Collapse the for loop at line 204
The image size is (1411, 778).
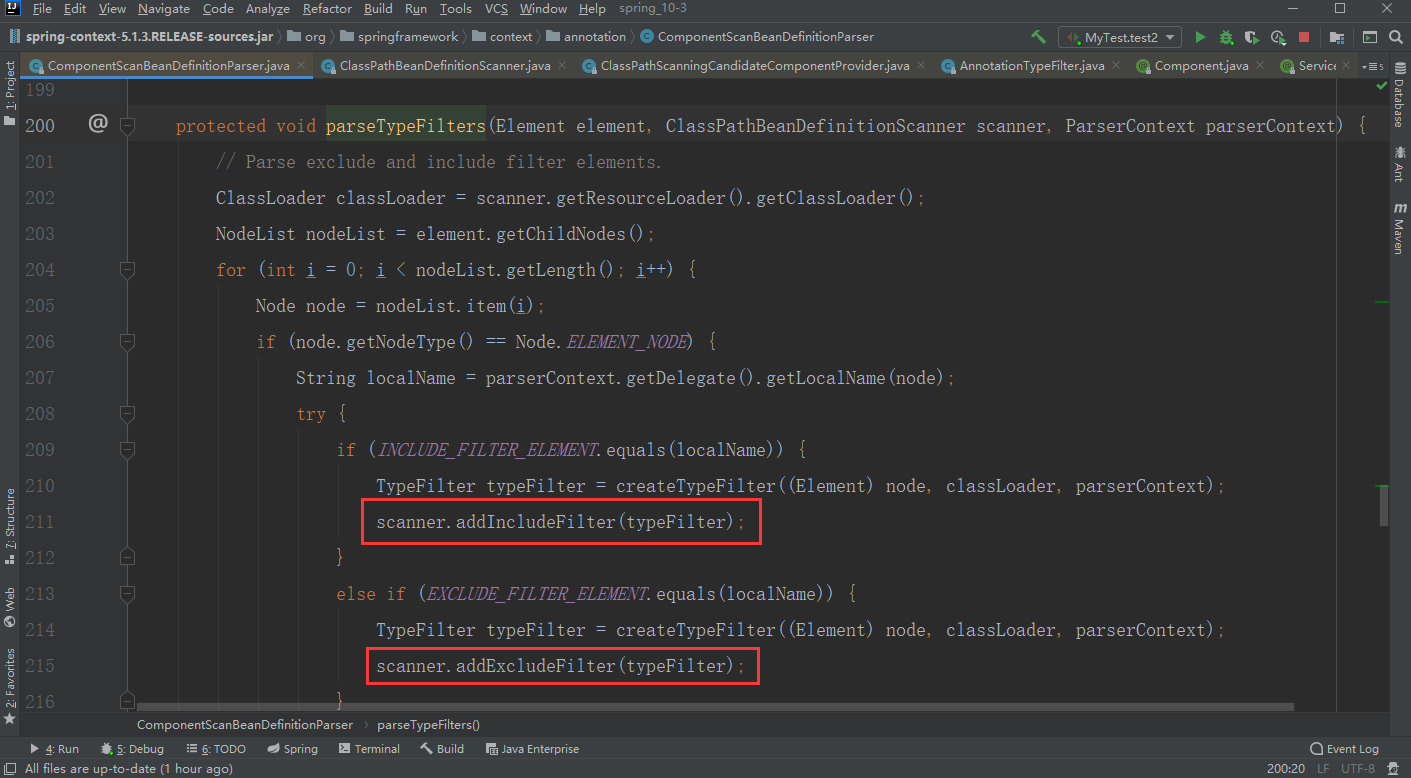point(127,269)
